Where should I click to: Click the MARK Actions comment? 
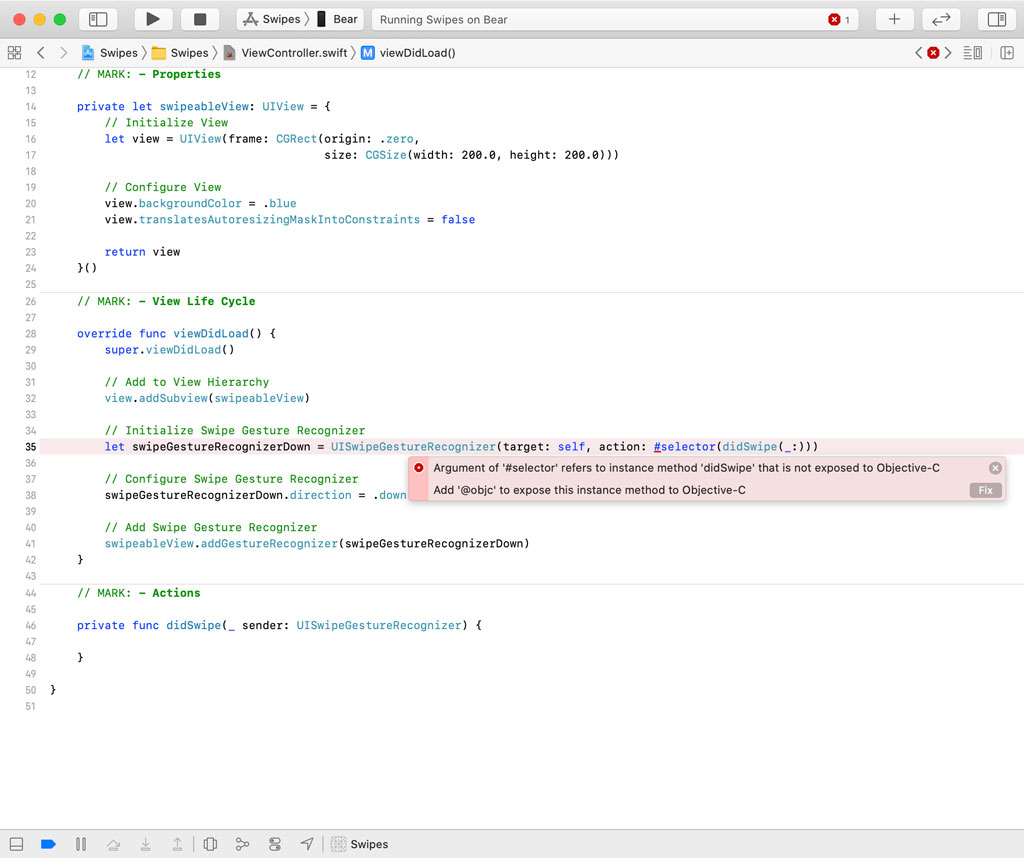coord(138,593)
